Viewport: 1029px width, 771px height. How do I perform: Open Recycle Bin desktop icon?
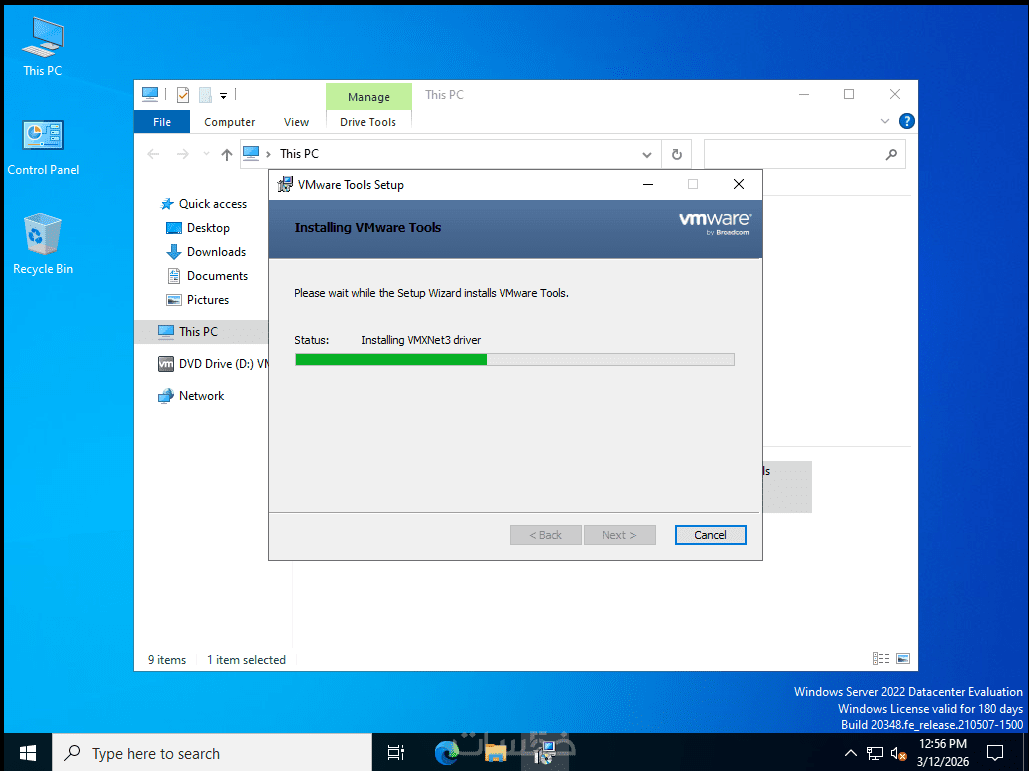pos(43,244)
